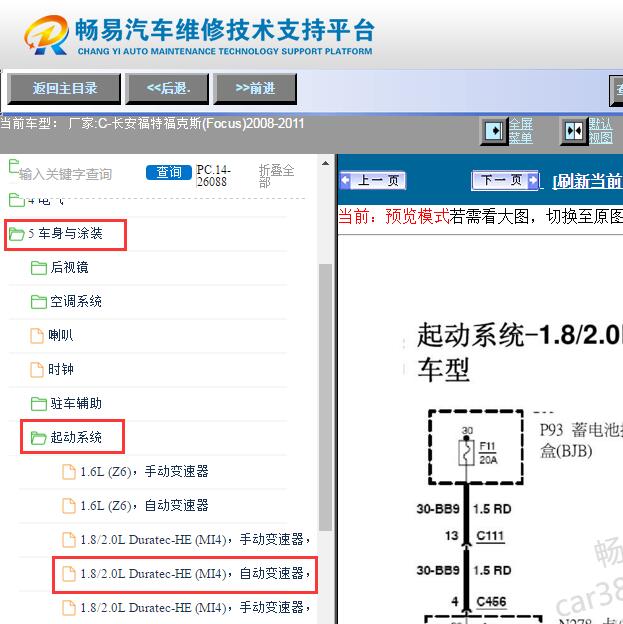Viewport: 623px width, 624px height.
Task: Click the scrollbar up arrow in tree panel
Action: (326, 163)
